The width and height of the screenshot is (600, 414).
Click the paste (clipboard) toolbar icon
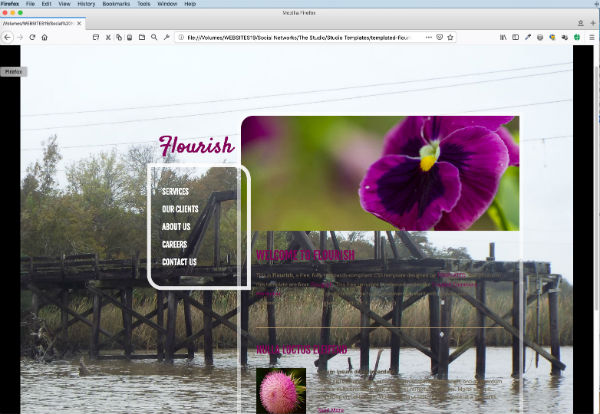[x=129, y=37]
